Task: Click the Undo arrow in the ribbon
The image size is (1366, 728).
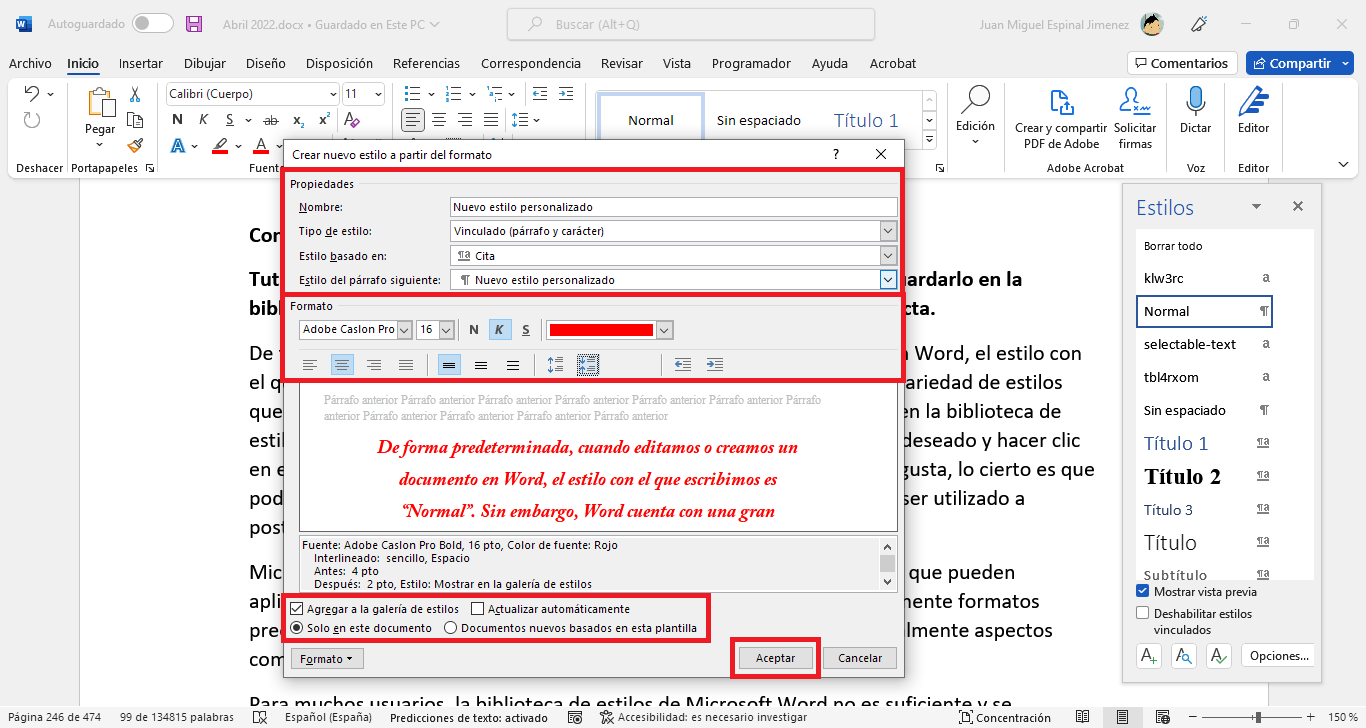Action: click(x=31, y=94)
